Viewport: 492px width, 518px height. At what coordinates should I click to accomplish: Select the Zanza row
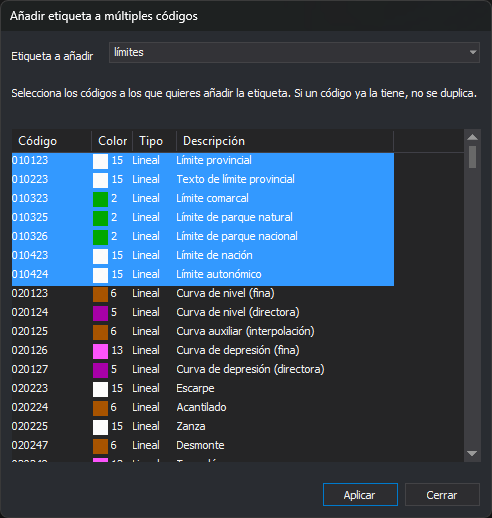click(203, 426)
